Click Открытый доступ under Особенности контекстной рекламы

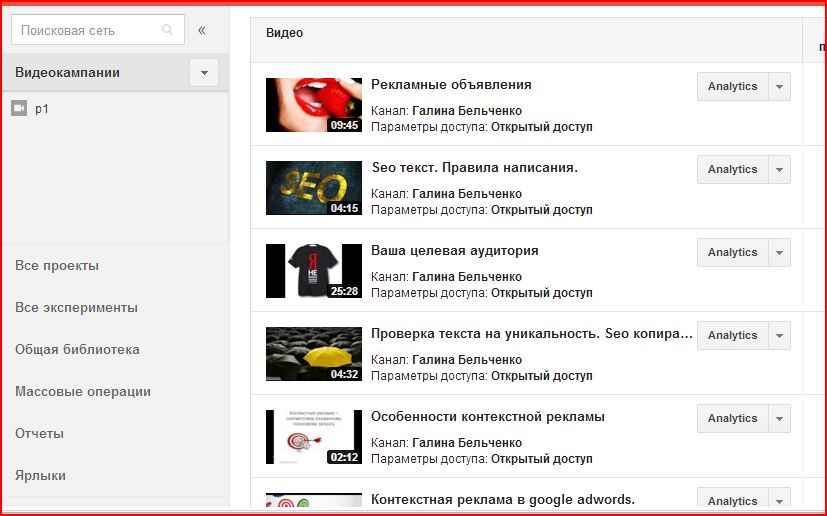click(x=542, y=459)
